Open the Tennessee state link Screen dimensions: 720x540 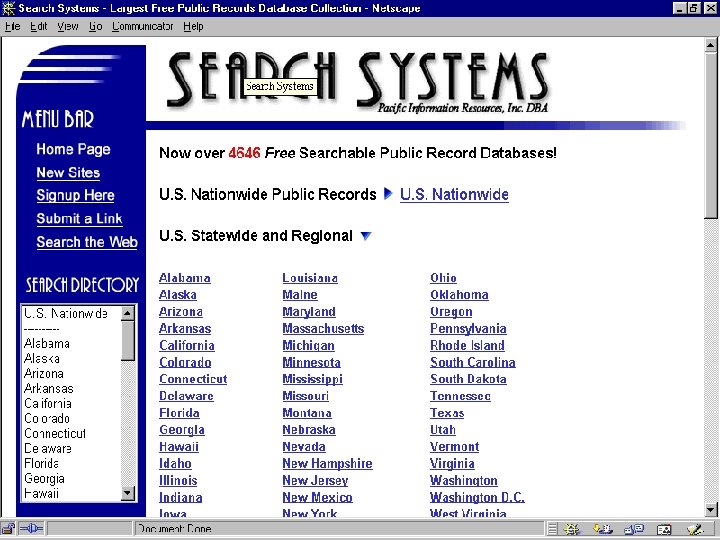click(461, 396)
